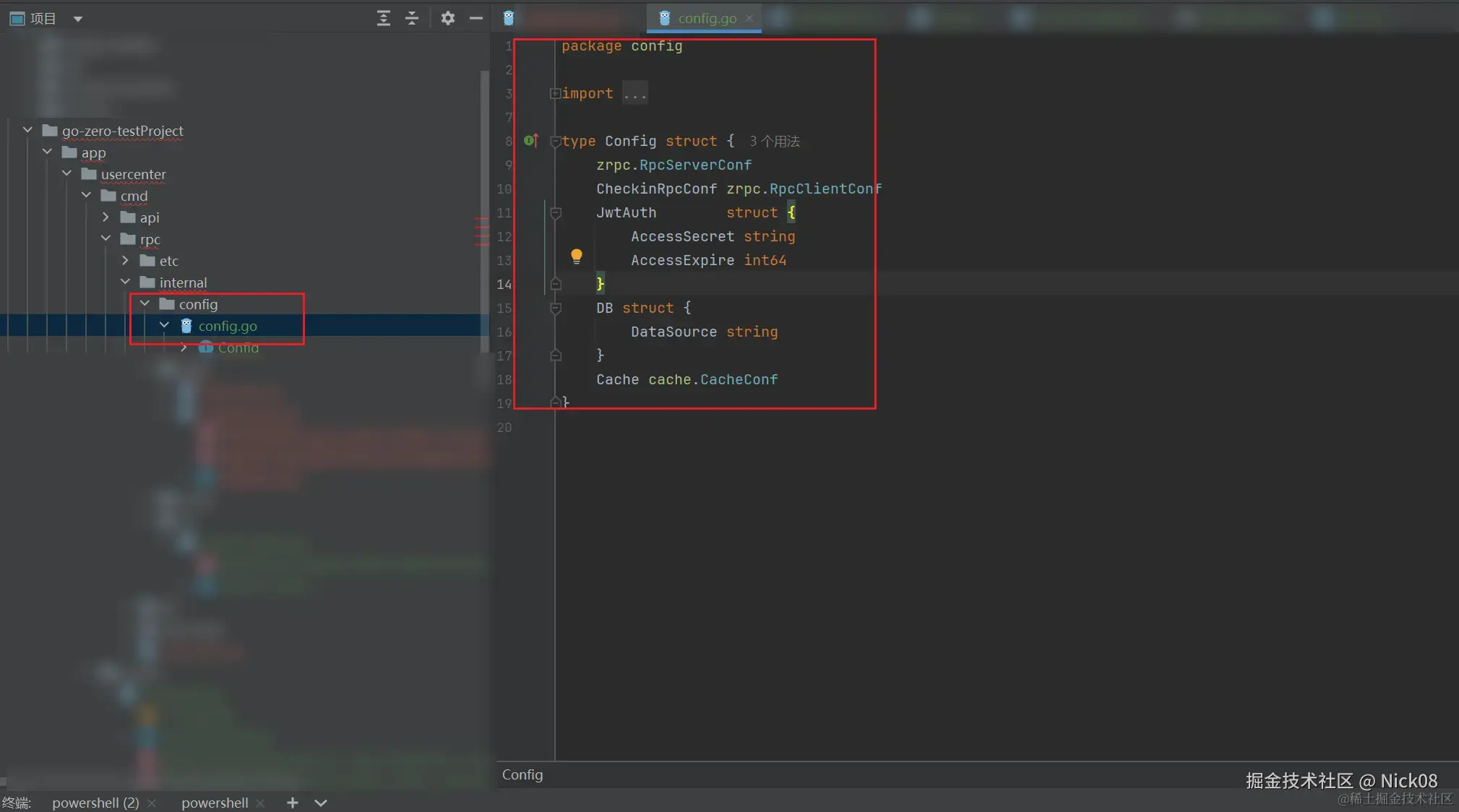The height and width of the screenshot is (812, 1459).
Task: Toggle fold marker for DB struct
Action: 556,308
